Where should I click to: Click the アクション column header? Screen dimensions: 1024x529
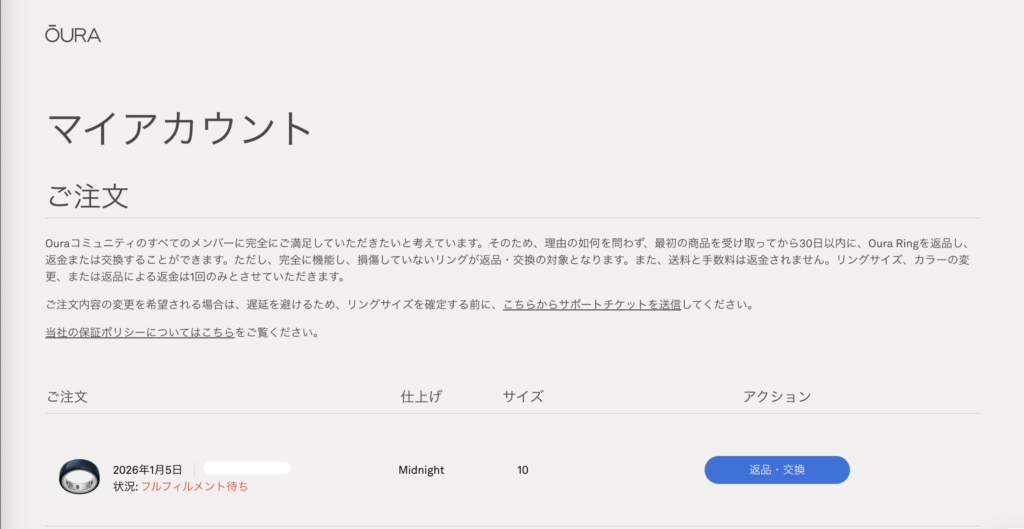(777, 397)
